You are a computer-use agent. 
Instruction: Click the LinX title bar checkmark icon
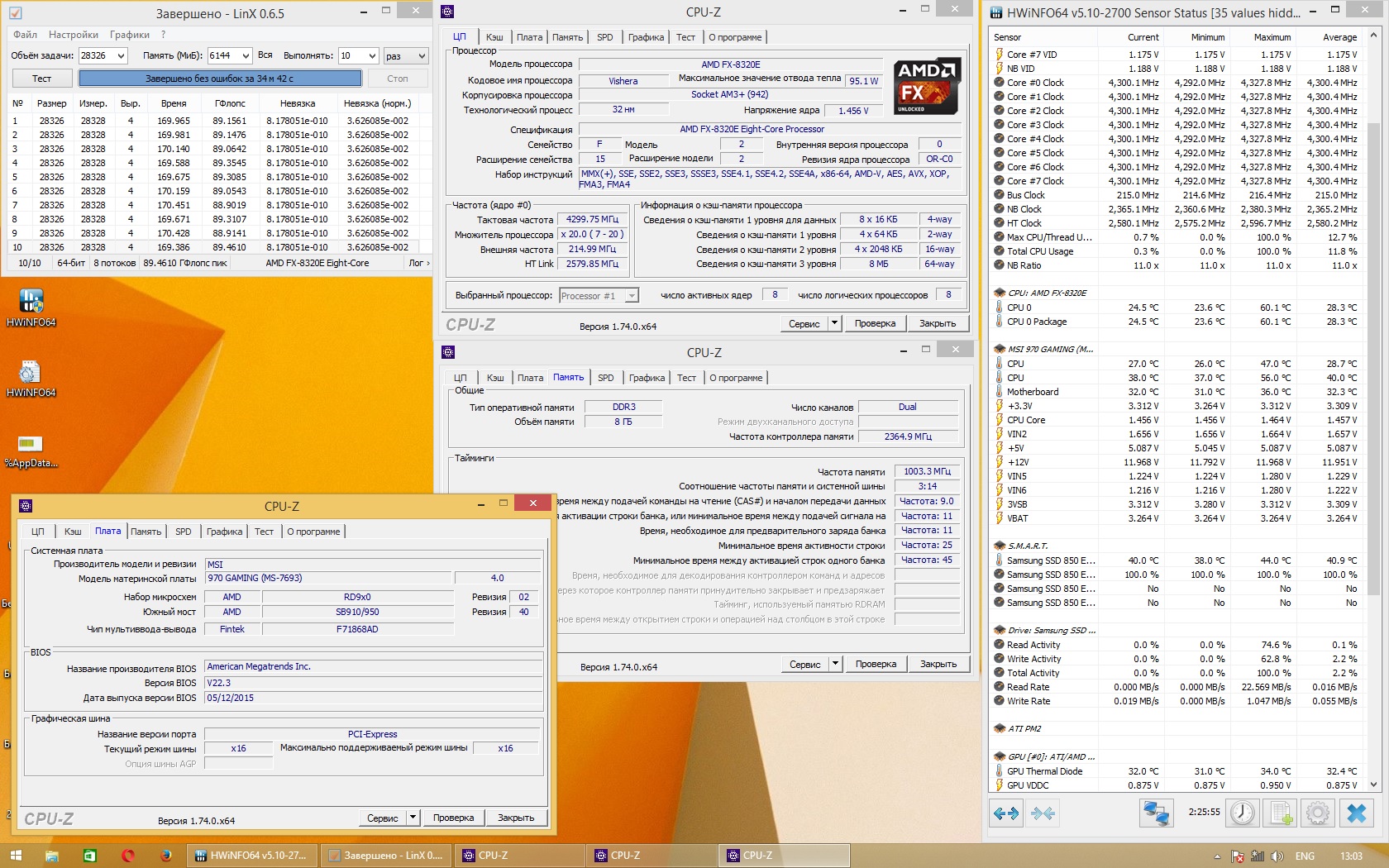point(15,12)
